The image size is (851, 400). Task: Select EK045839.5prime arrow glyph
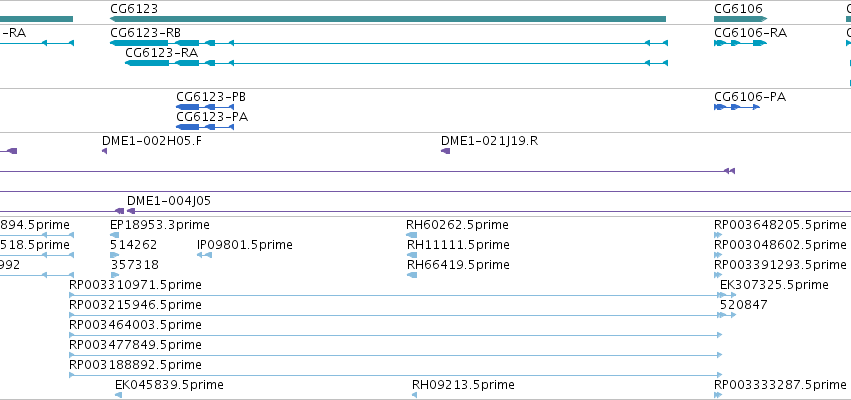[118, 395]
